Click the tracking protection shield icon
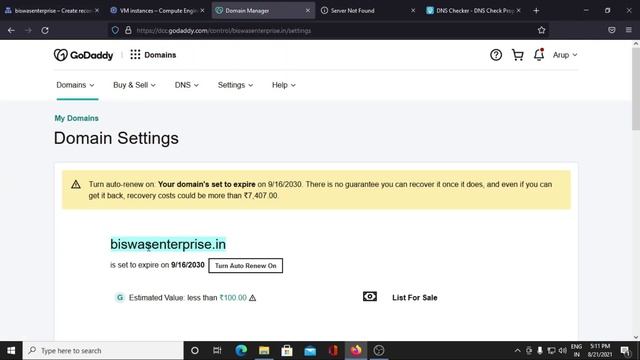This screenshot has width=640, height=360. pyautogui.click(x=115, y=30)
